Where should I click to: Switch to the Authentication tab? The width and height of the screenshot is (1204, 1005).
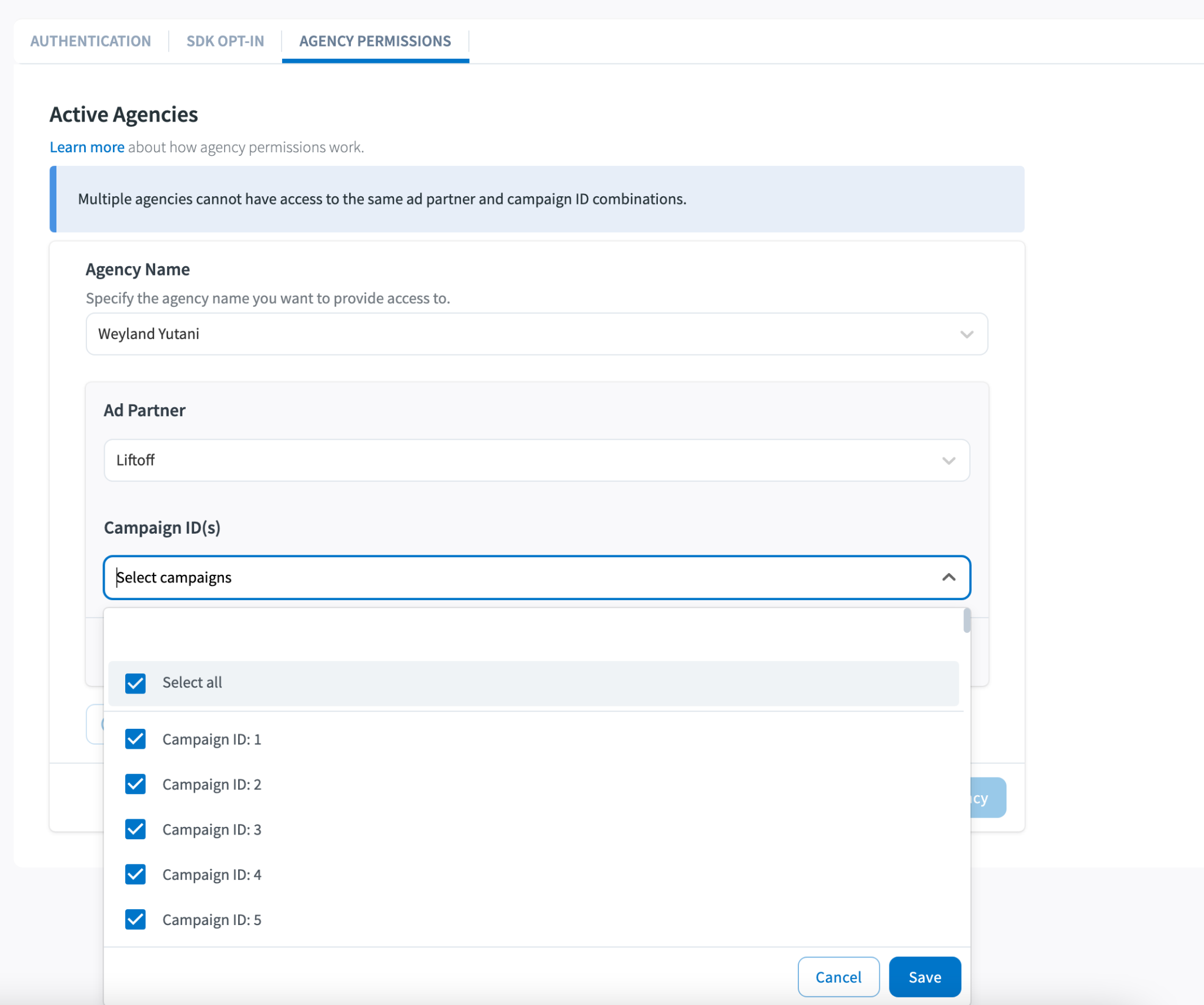click(x=91, y=41)
